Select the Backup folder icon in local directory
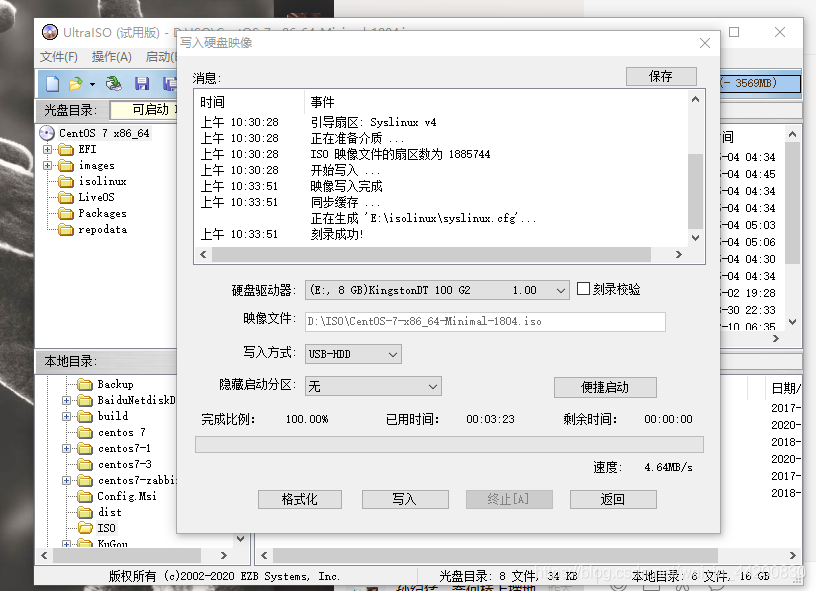The width and height of the screenshot is (816, 591). tap(85, 384)
